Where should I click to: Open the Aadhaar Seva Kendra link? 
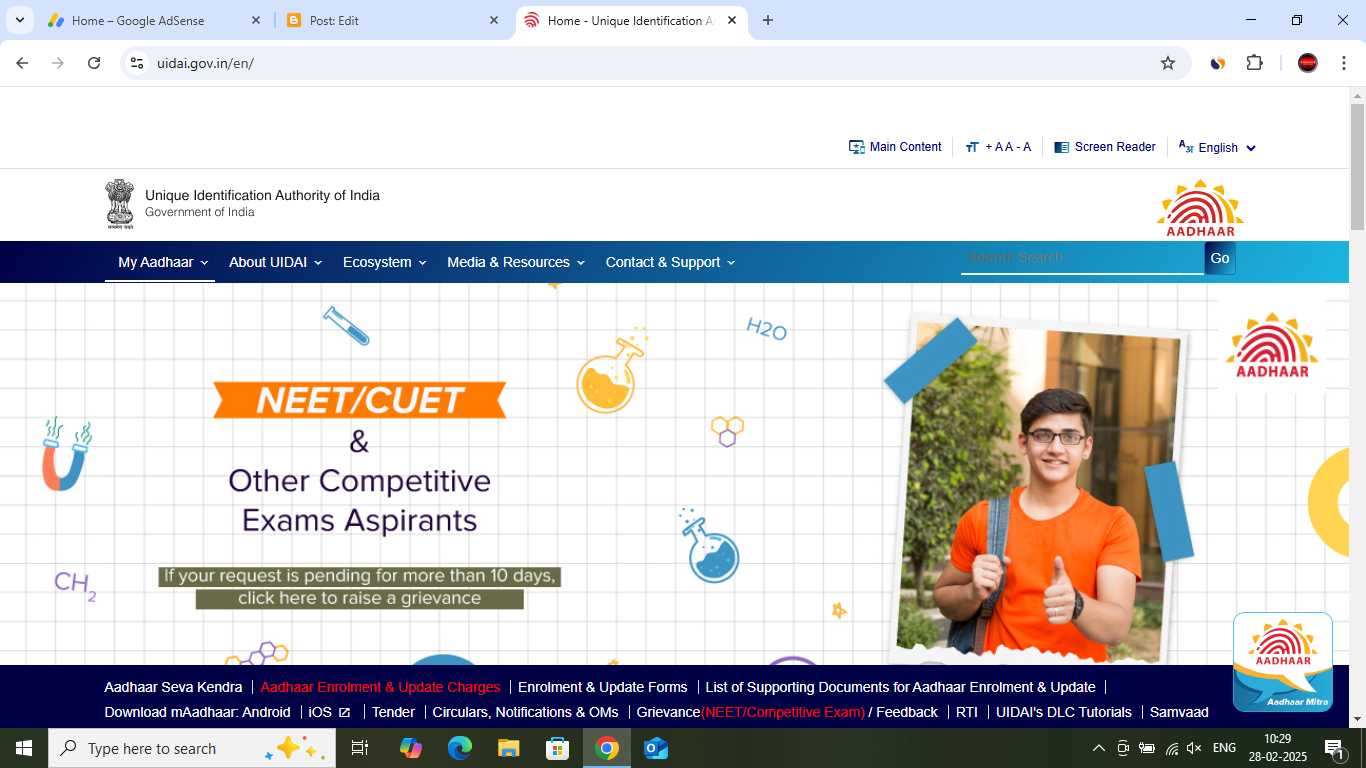click(173, 687)
